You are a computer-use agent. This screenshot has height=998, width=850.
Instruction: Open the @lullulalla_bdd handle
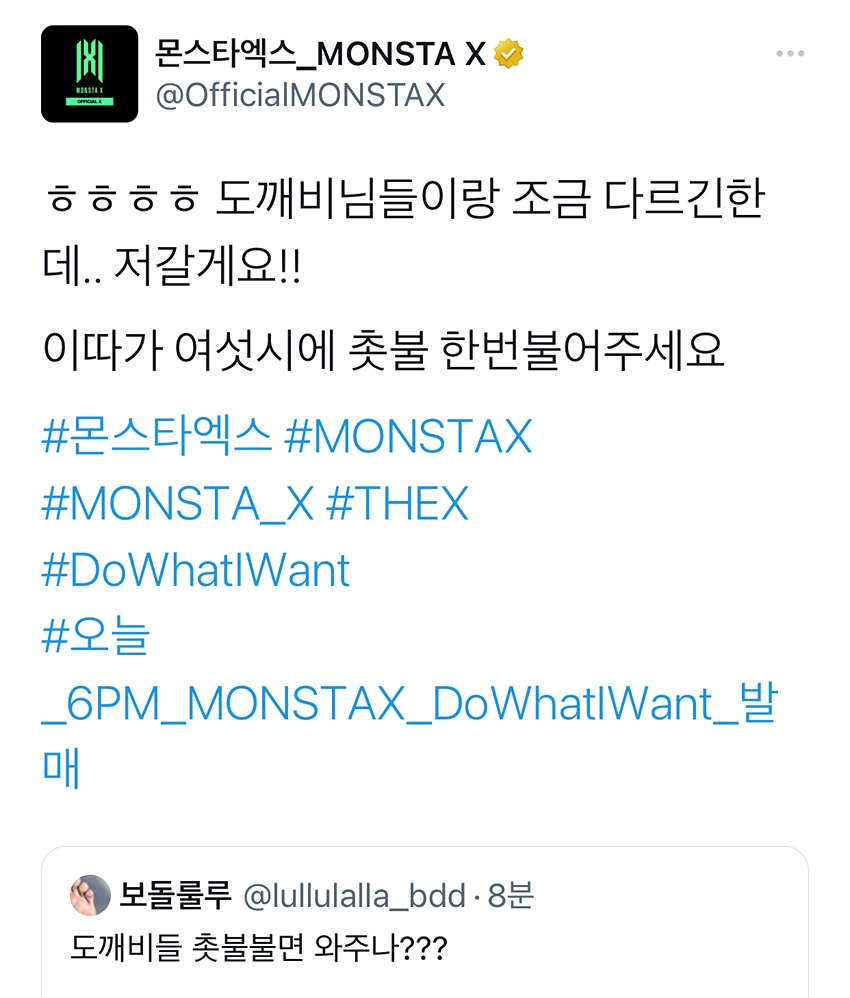(355, 896)
